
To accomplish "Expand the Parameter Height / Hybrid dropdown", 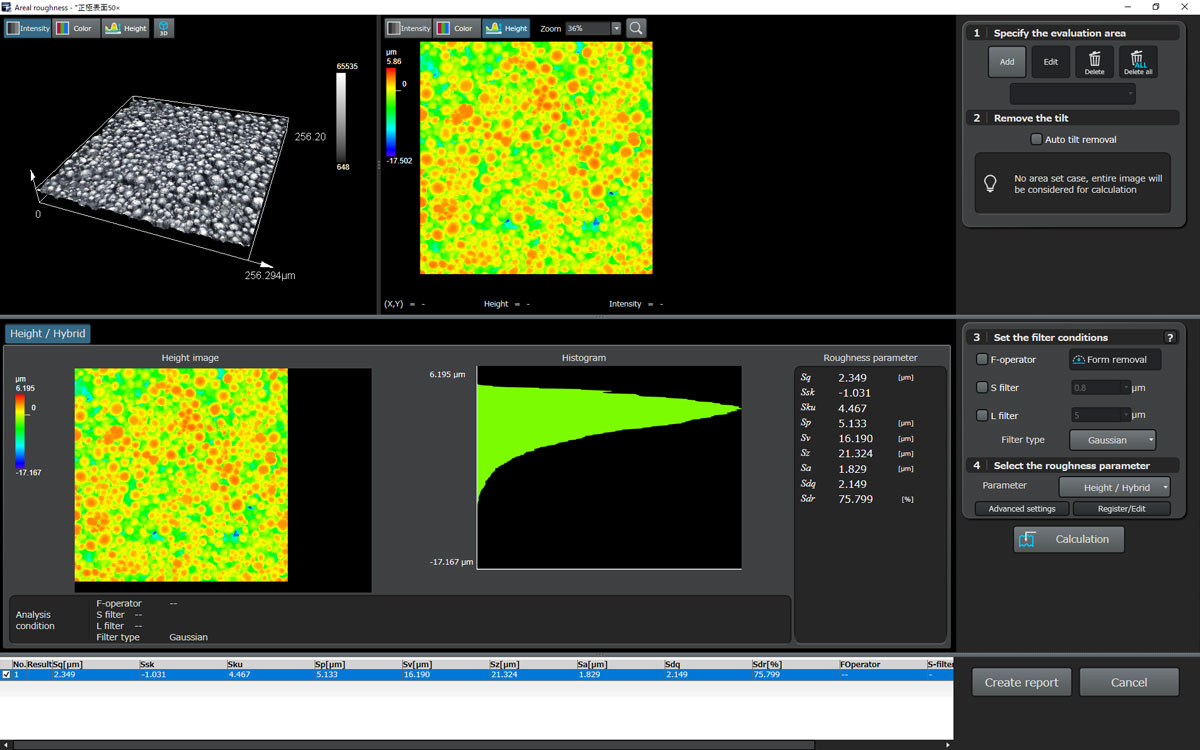I will [1113, 488].
